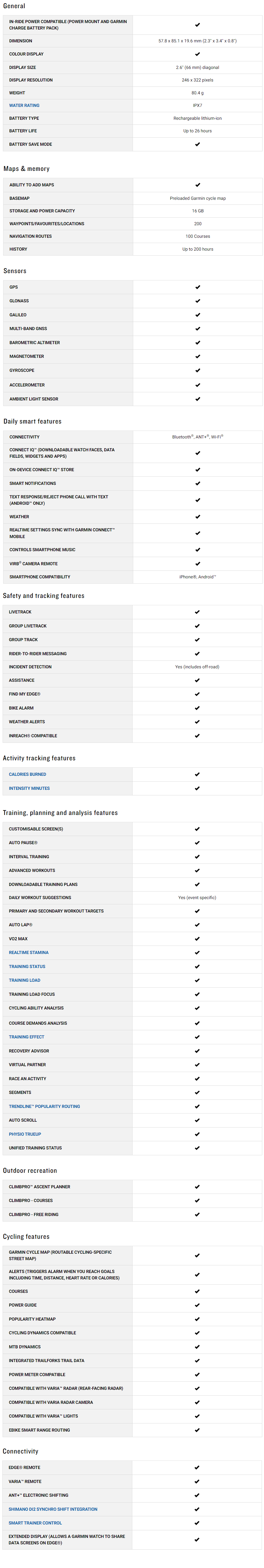Image resolution: width=264 pixels, height=1568 pixels.
Task: Follow the Trendline Popularity Routing link
Action: (44, 1106)
